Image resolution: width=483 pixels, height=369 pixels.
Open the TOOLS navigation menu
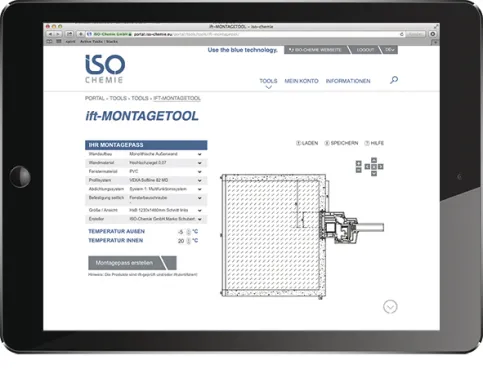pos(268,81)
